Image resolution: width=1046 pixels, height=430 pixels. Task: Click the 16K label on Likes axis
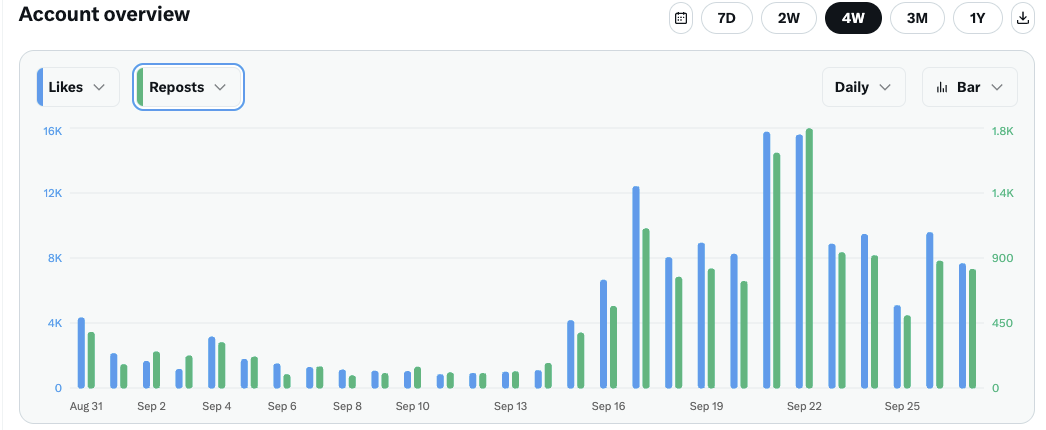tap(52, 131)
